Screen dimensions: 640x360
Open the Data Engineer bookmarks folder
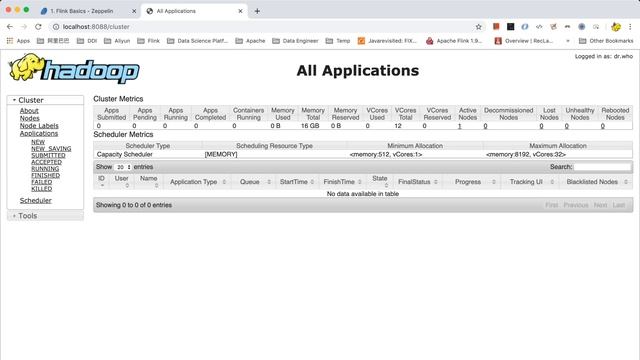pyautogui.click(x=295, y=41)
